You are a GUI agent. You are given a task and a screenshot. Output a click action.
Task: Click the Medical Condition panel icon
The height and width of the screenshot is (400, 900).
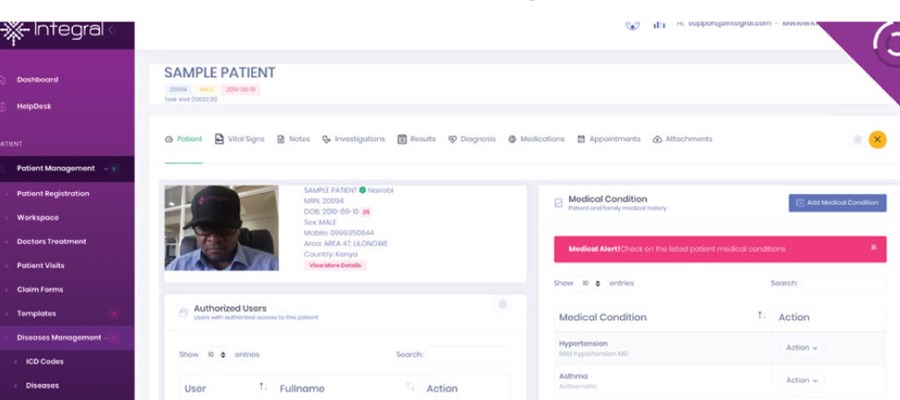558,202
